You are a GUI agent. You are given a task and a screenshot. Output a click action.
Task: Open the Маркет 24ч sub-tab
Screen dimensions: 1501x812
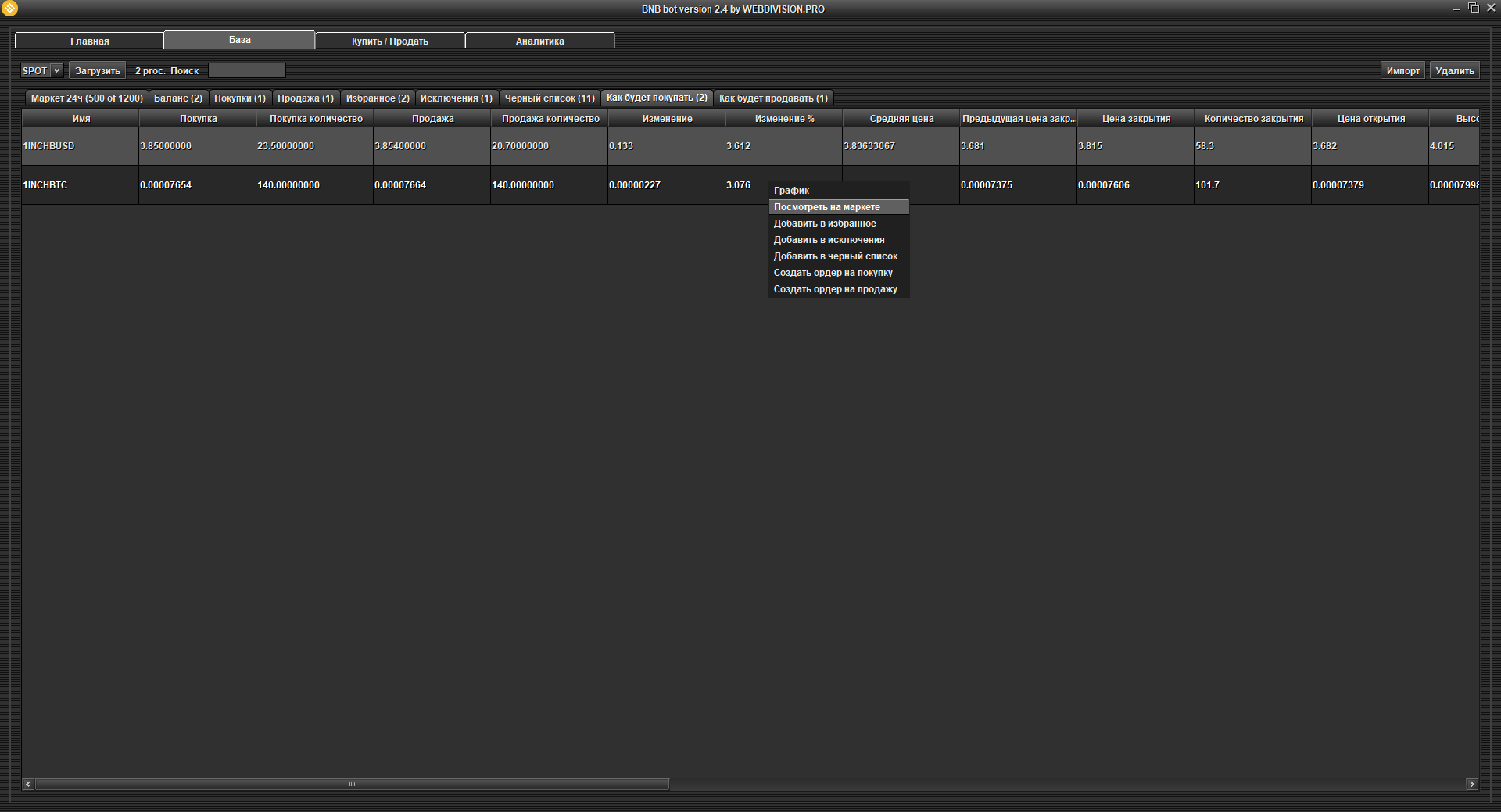point(86,98)
